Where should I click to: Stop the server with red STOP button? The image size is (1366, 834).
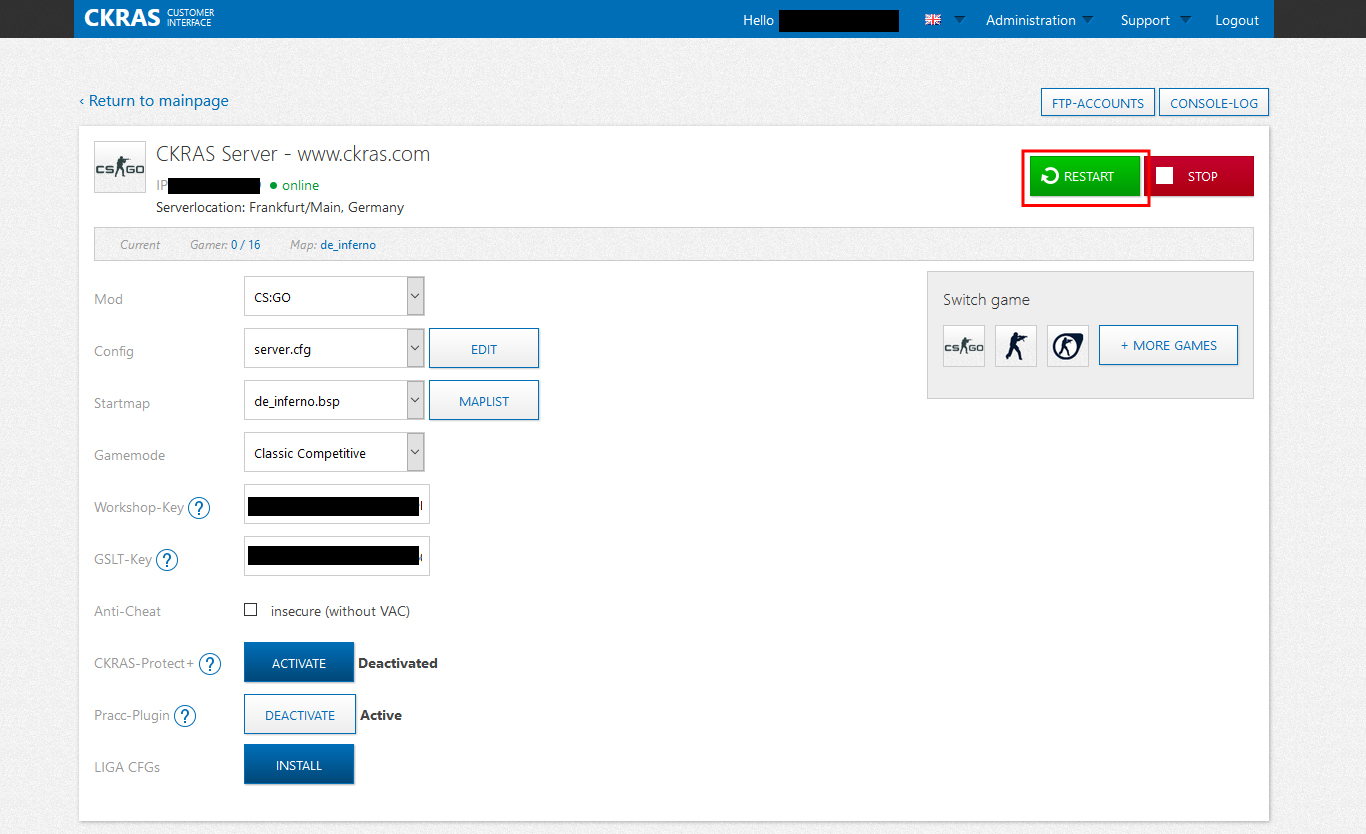pos(1199,177)
